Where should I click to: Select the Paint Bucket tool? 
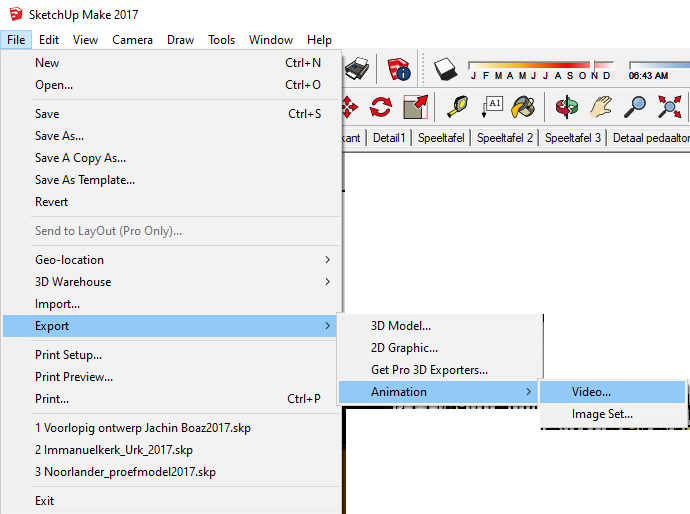pyautogui.click(x=524, y=107)
